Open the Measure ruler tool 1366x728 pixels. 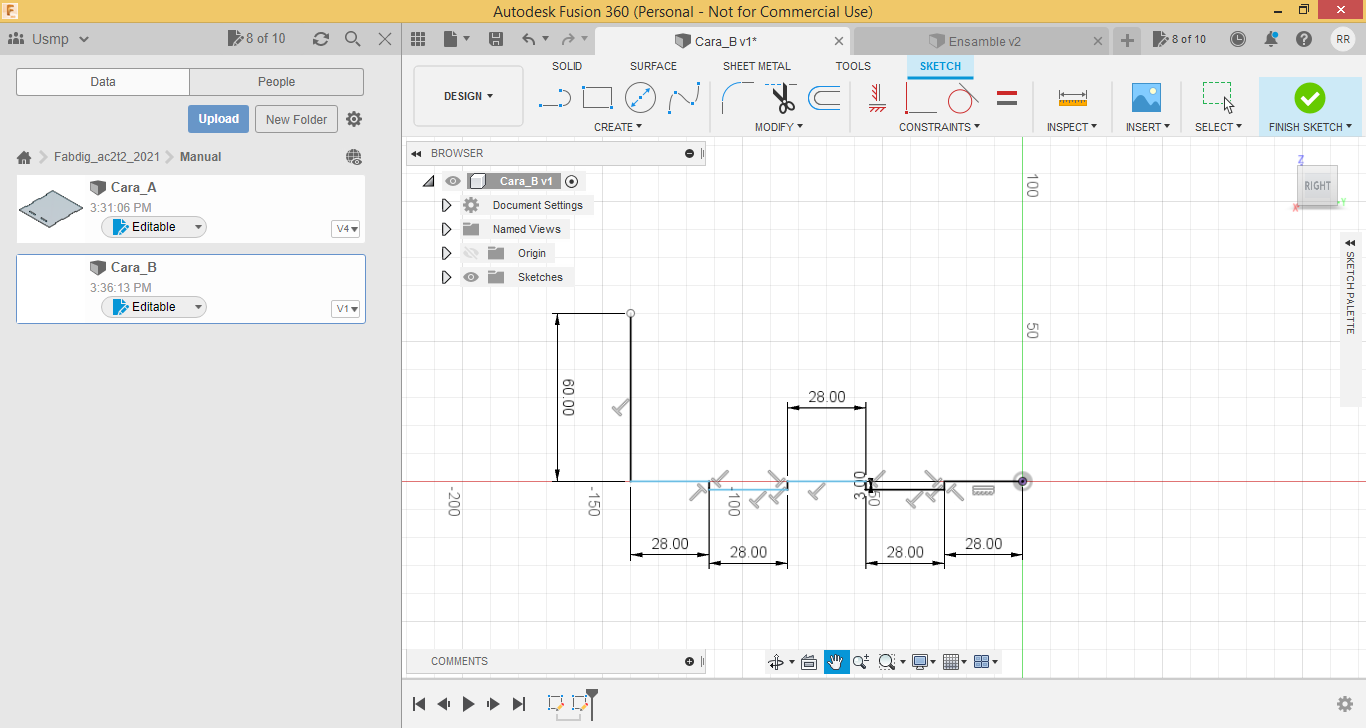point(1072,98)
